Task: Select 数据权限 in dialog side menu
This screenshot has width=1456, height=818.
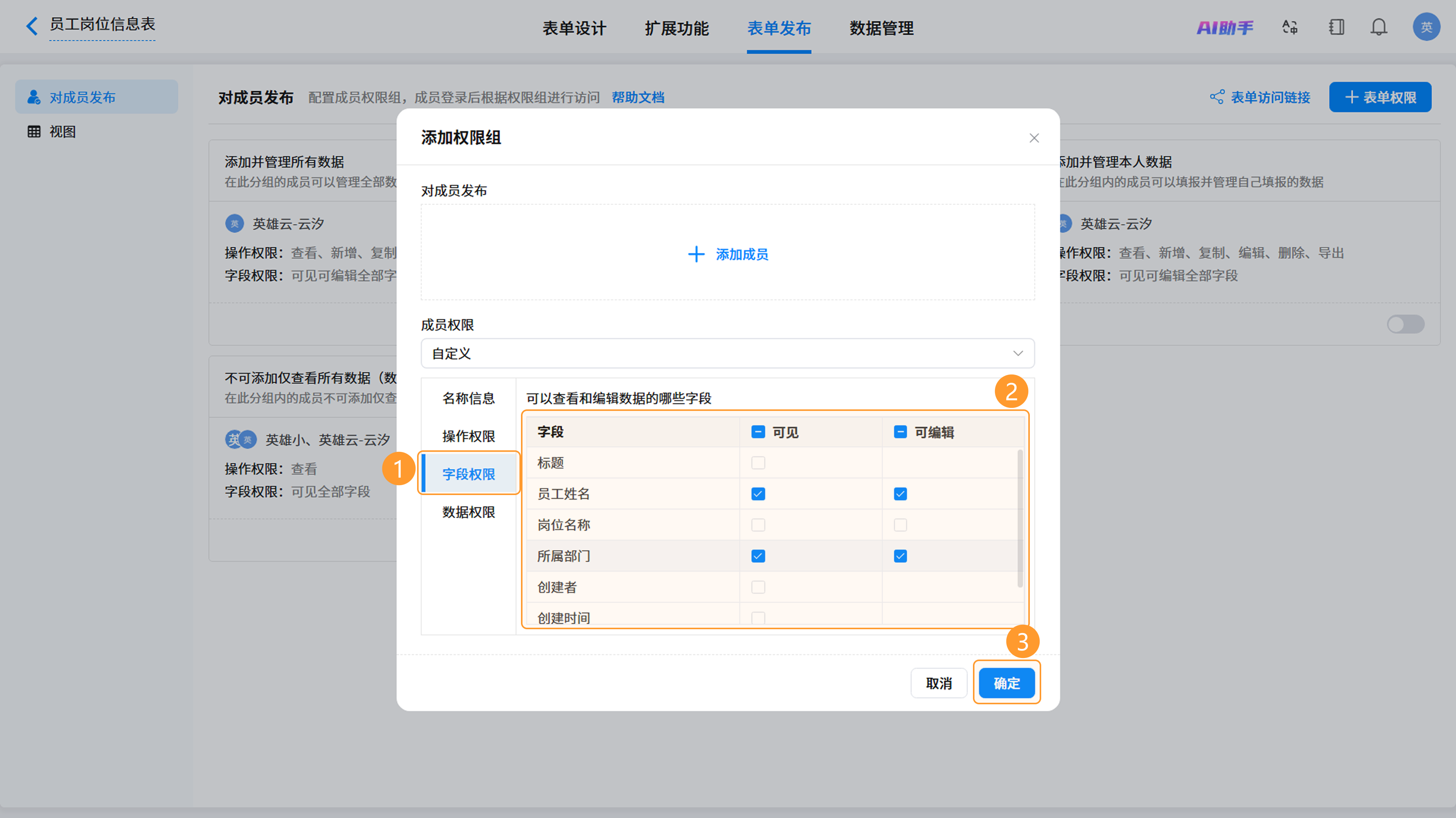Action: 469,512
